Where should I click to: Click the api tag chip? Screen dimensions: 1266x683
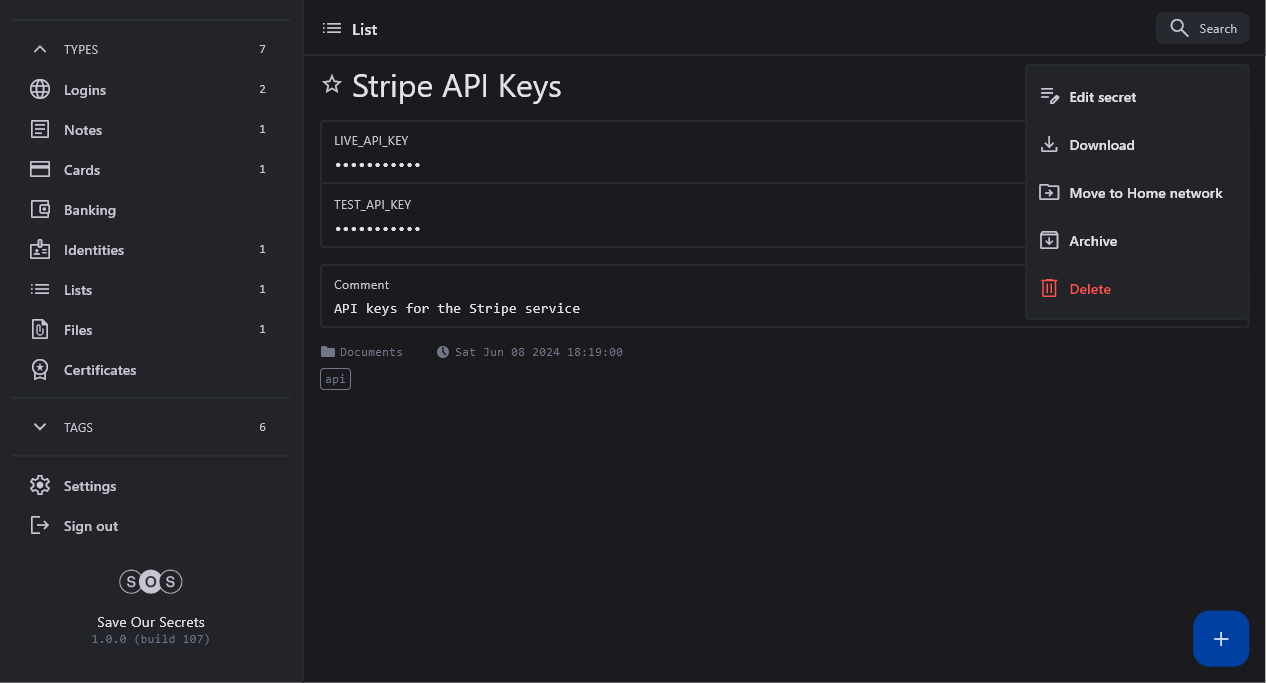(335, 380)
